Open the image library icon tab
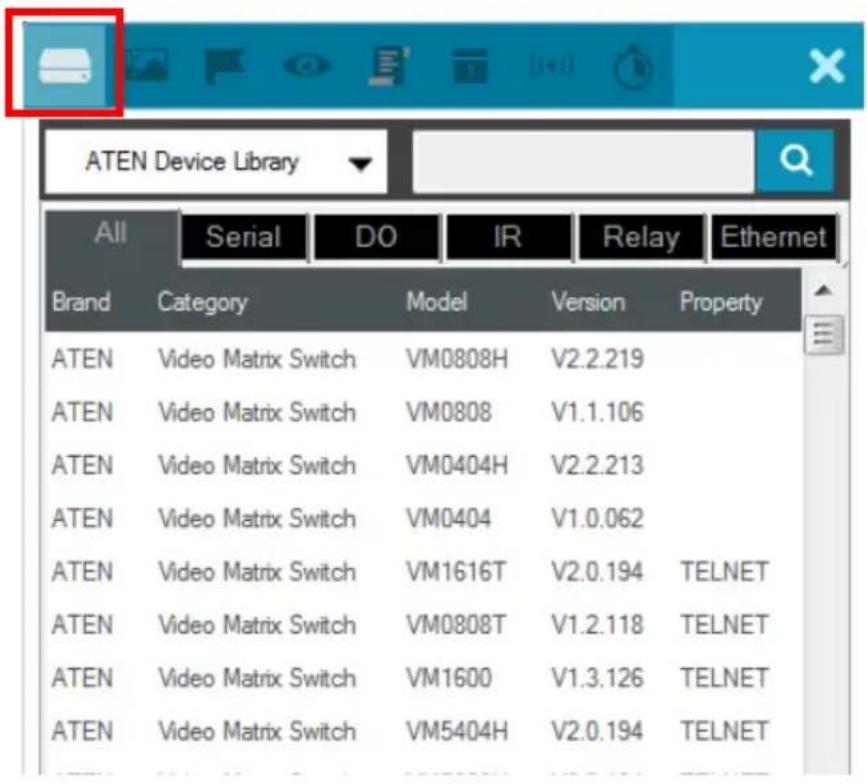The height and width of the screenshot is (784, 867). (147, 66)
